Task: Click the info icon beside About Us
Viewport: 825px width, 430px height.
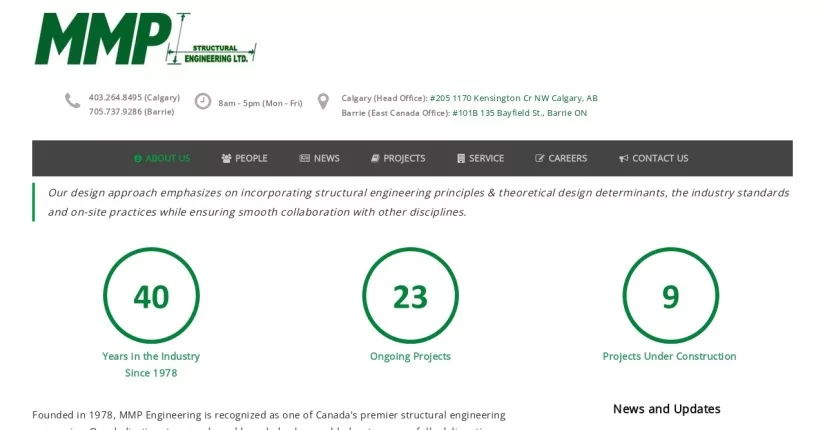Action: point(138,158)
